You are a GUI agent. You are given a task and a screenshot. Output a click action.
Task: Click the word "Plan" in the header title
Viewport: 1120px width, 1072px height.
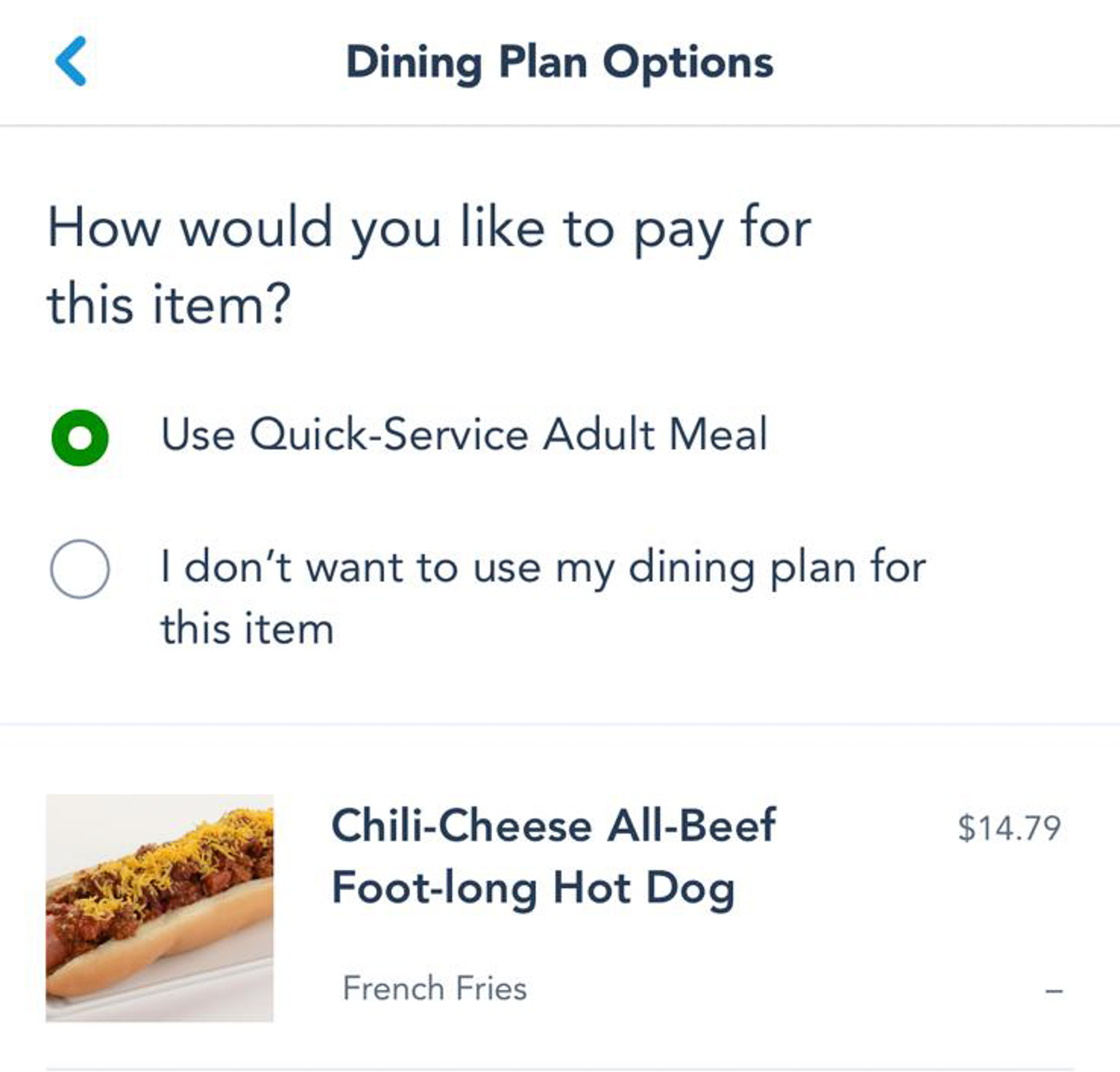(x=543, y=62)
